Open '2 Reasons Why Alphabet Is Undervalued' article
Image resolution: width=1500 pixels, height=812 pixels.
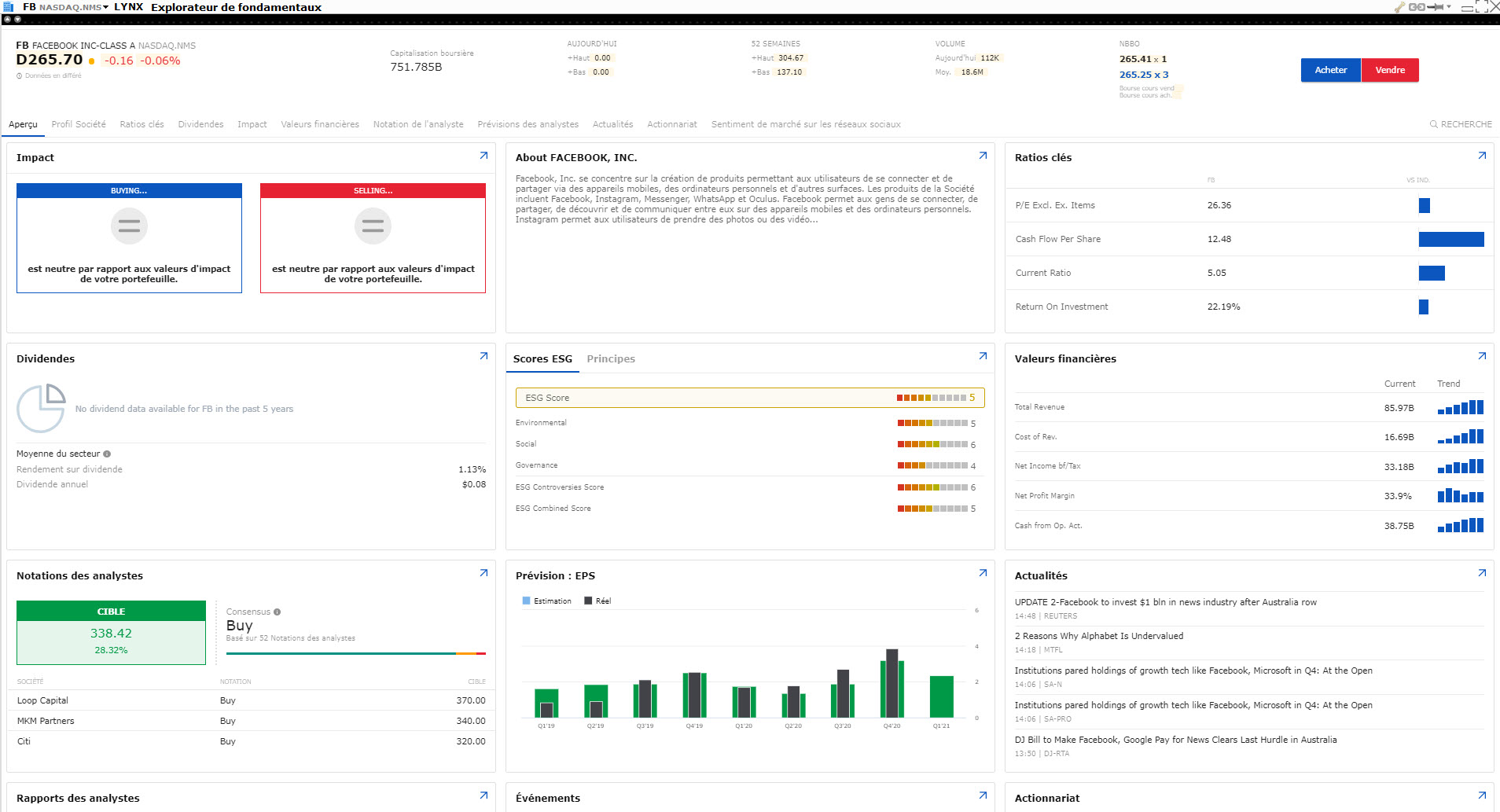1098,636
